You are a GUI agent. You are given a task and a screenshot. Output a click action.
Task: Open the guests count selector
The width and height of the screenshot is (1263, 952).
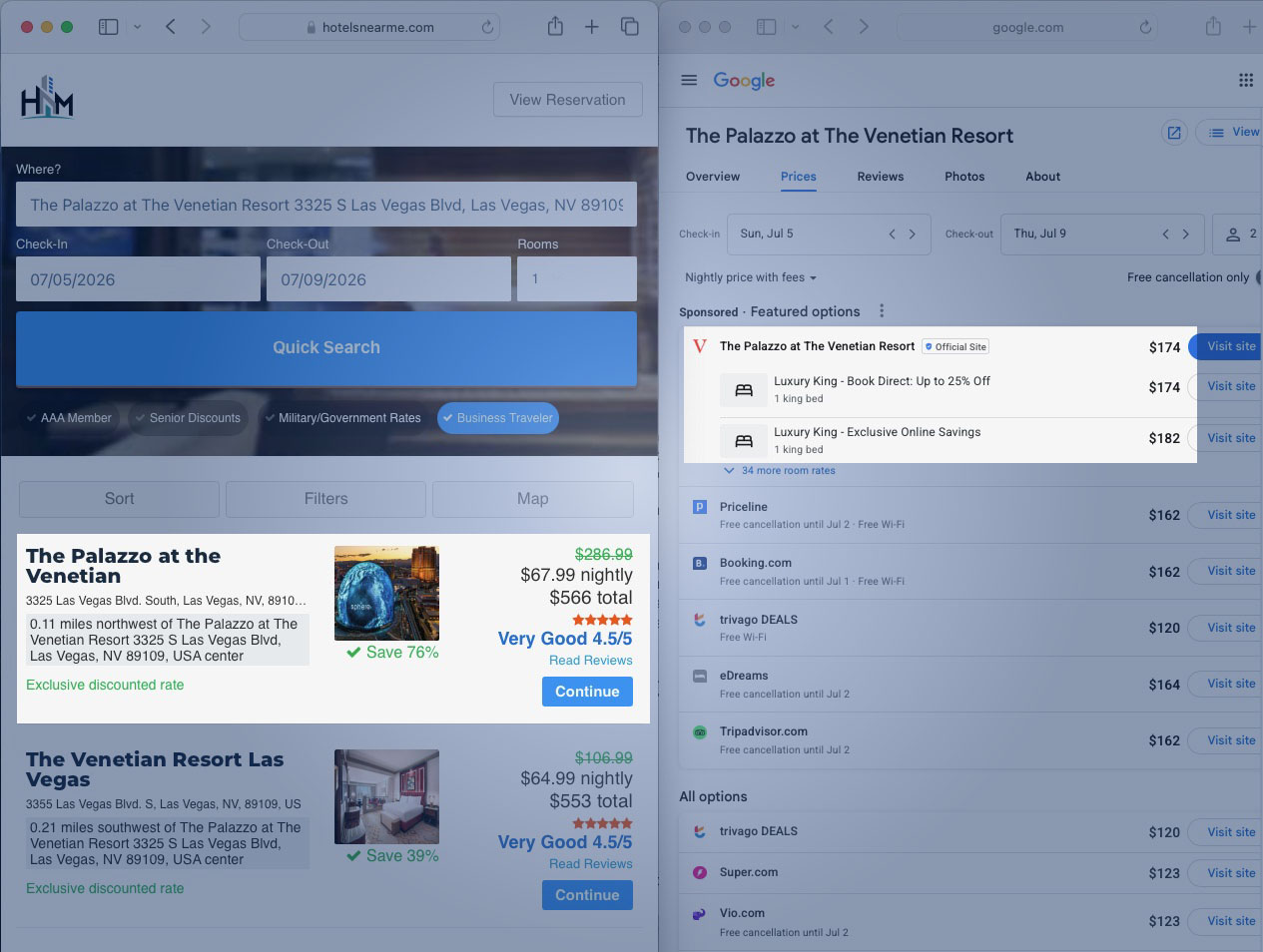[1240, 234]
